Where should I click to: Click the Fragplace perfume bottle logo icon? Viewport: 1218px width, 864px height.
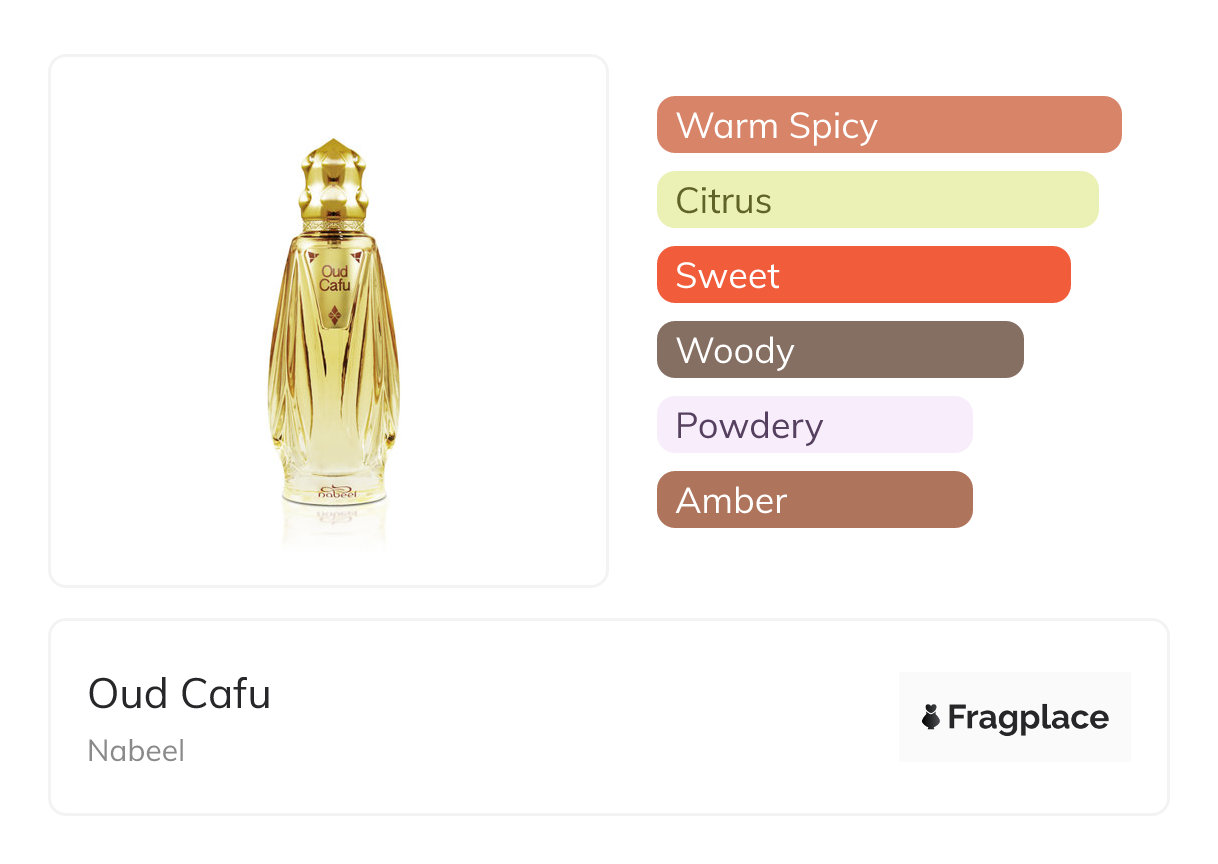(931, 717)
